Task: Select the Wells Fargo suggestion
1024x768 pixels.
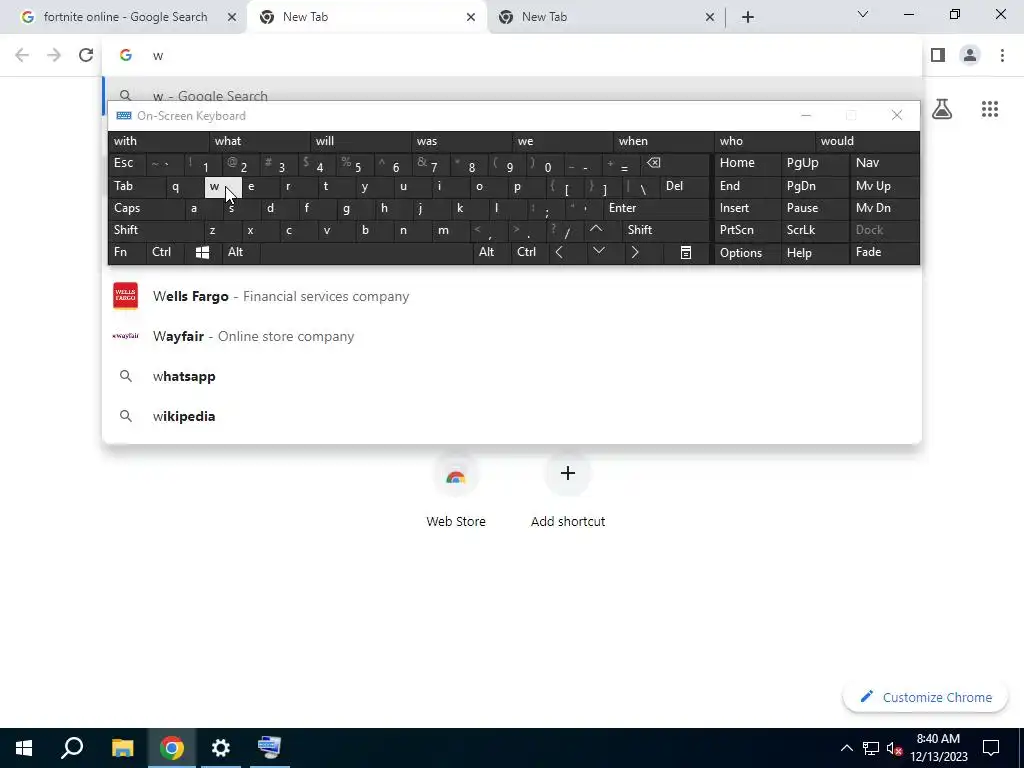Action: (x=512, y=296)
